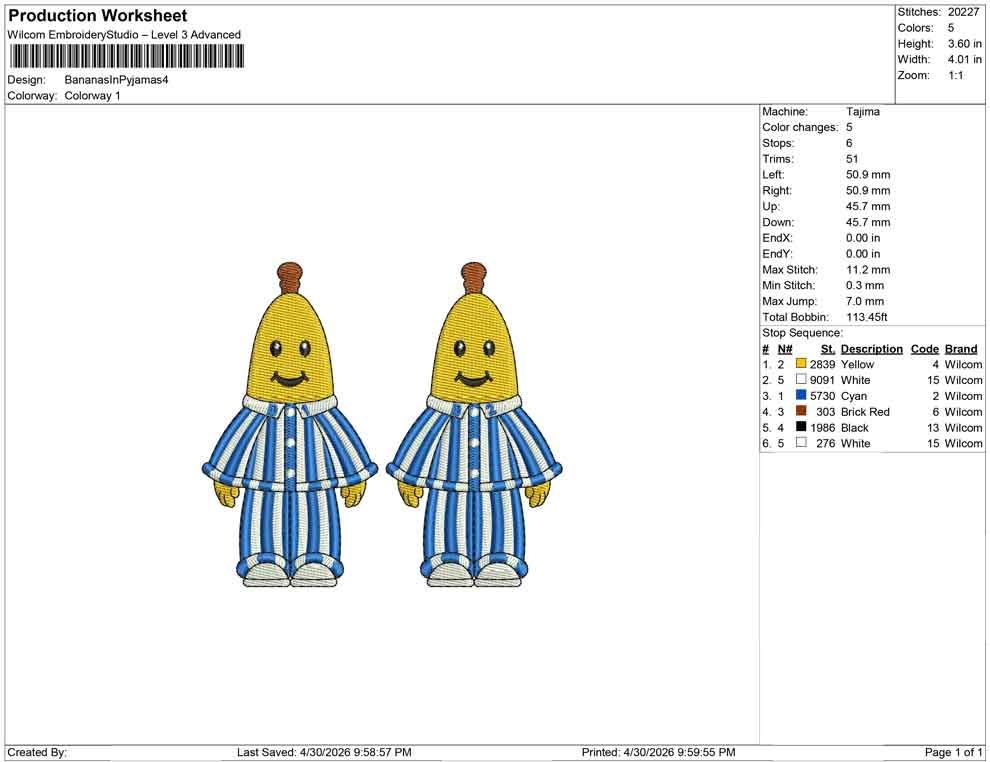Click the 276 White thread swatch
Image resolution: width=990 pixels, height=762 pixels.
tap(801, 443)
